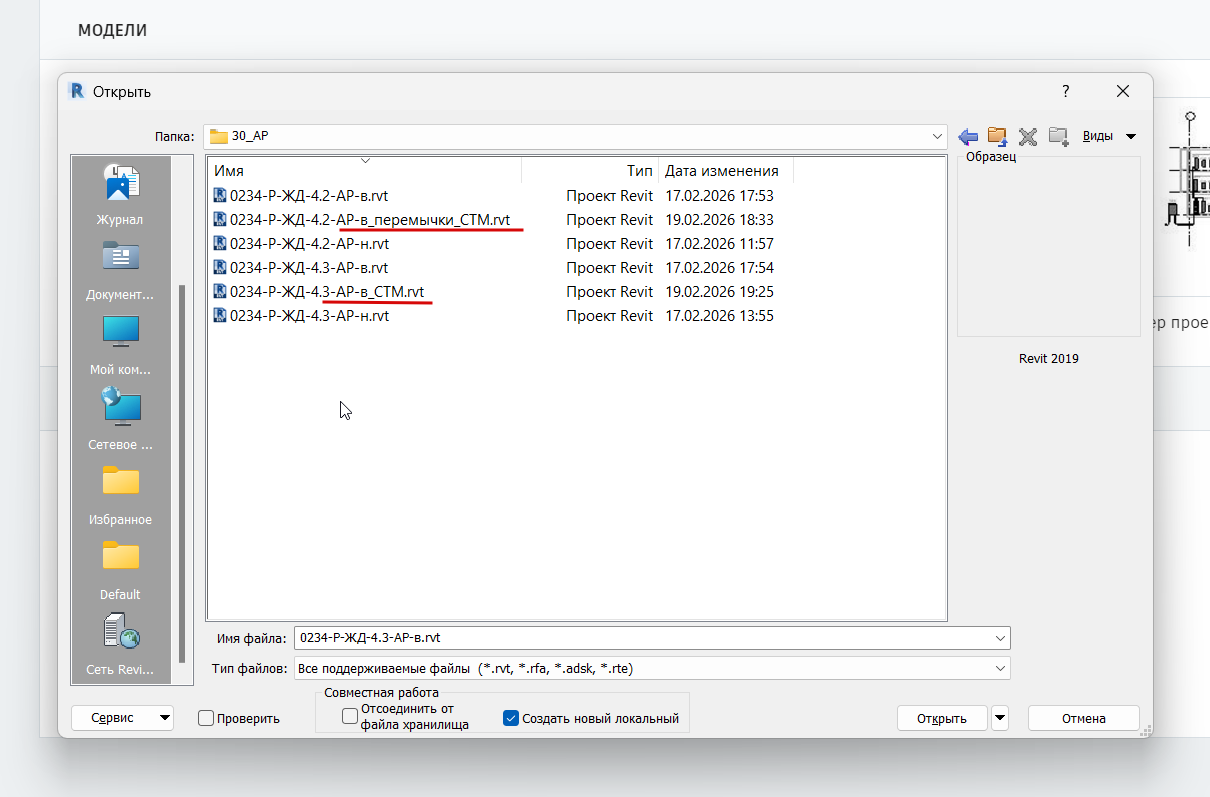
Task: Select file 0234-Р-ЖД-4.3-АР-в.rvt
Action: click(x=309, y=268)
